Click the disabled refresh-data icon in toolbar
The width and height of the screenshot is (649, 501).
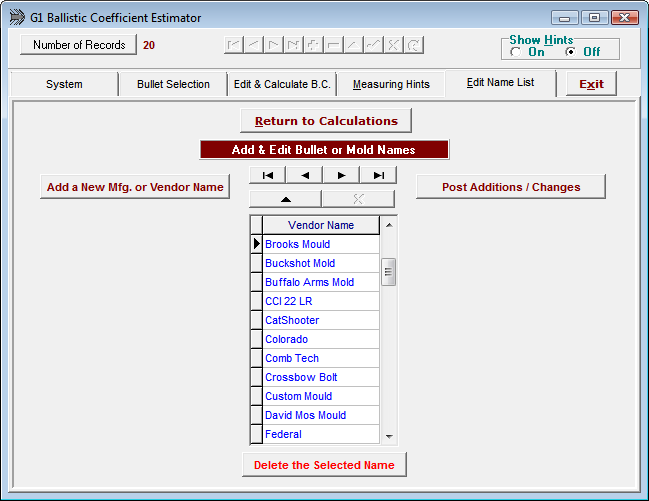point(413,45)
